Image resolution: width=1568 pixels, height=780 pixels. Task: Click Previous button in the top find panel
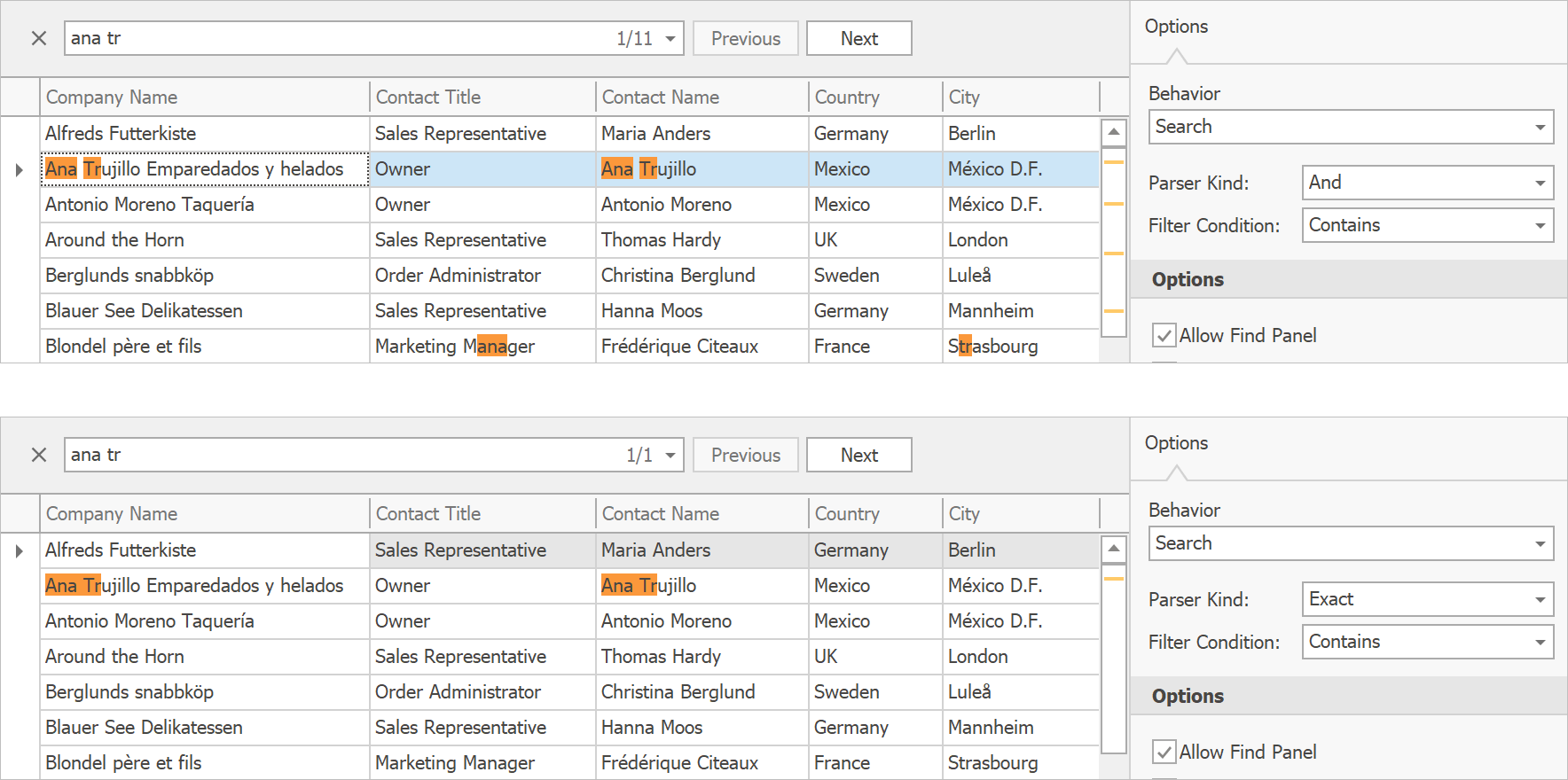pyautogui.click(x=746, y=38)
